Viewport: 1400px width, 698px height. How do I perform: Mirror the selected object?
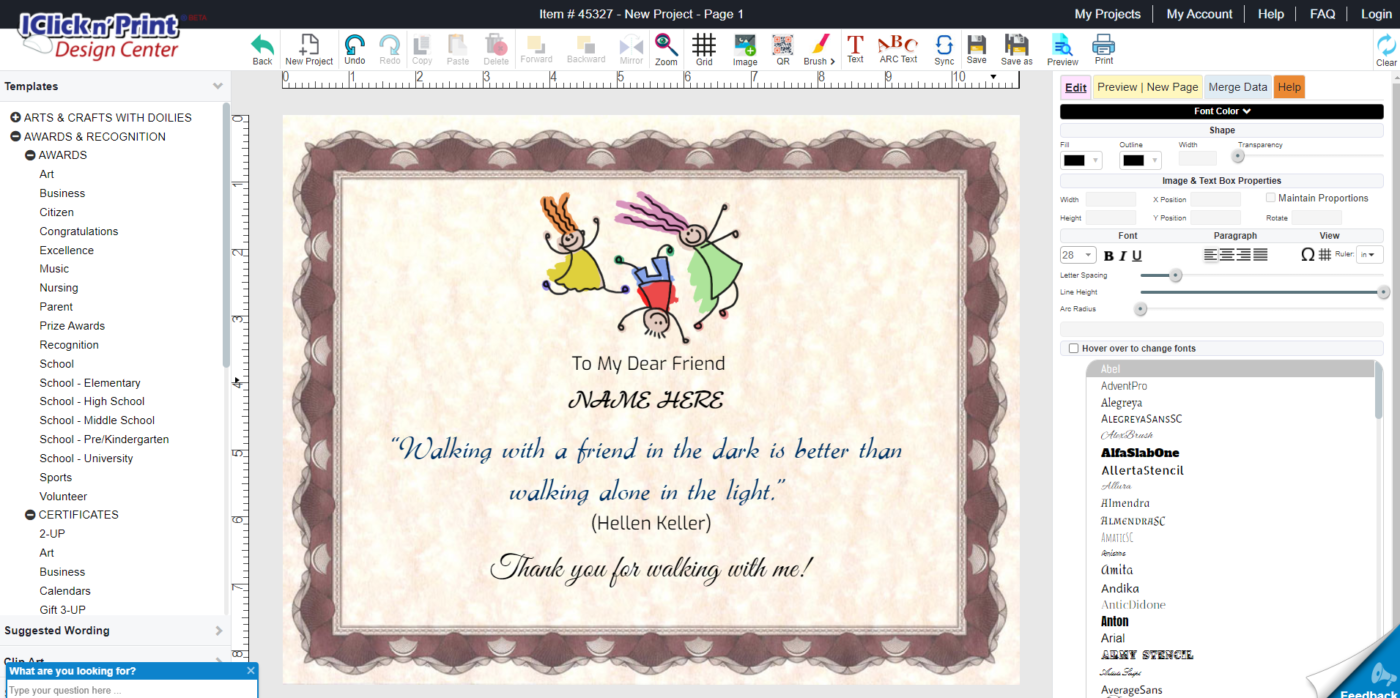[x=631, y=47]
